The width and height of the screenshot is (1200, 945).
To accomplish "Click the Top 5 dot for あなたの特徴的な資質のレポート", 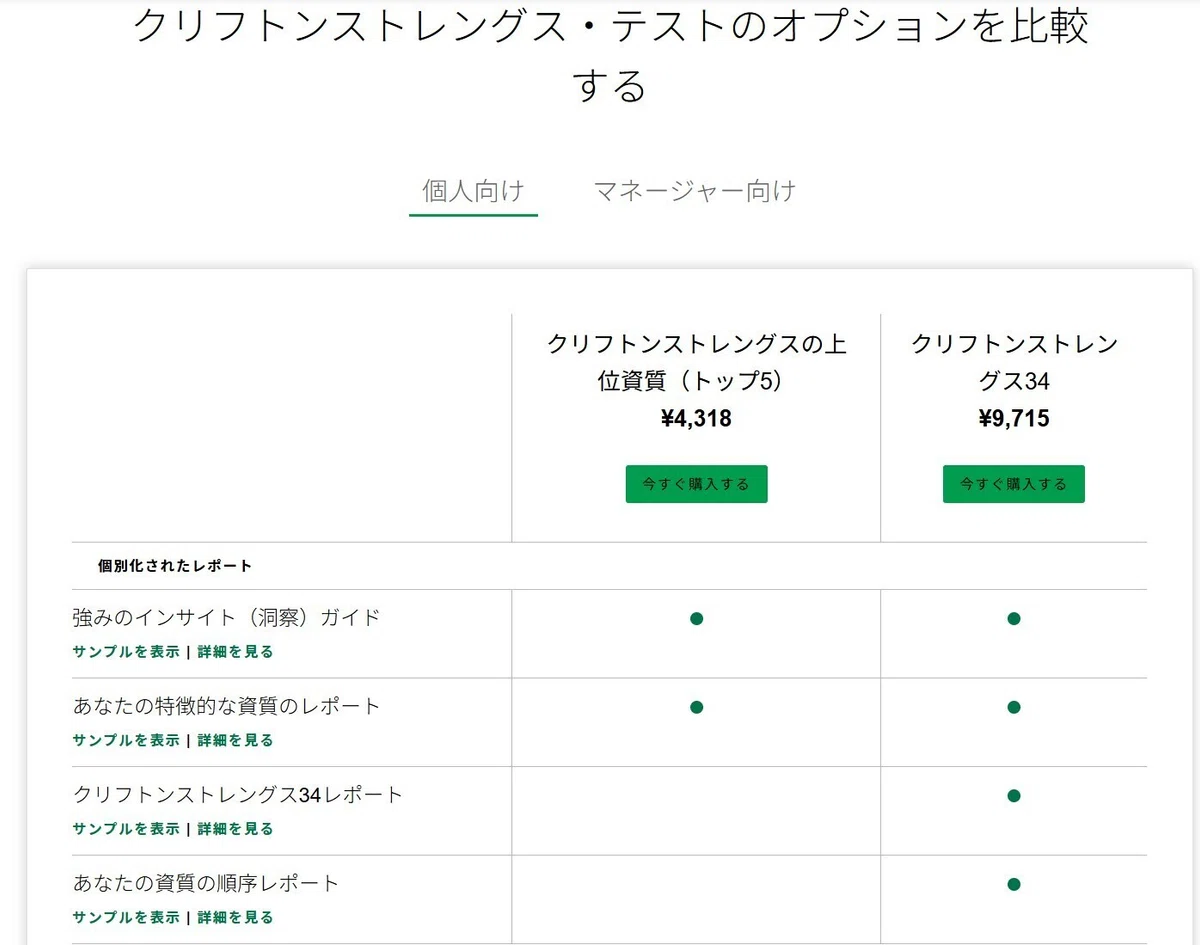I will pyautogui.click(x=696, y=707).
